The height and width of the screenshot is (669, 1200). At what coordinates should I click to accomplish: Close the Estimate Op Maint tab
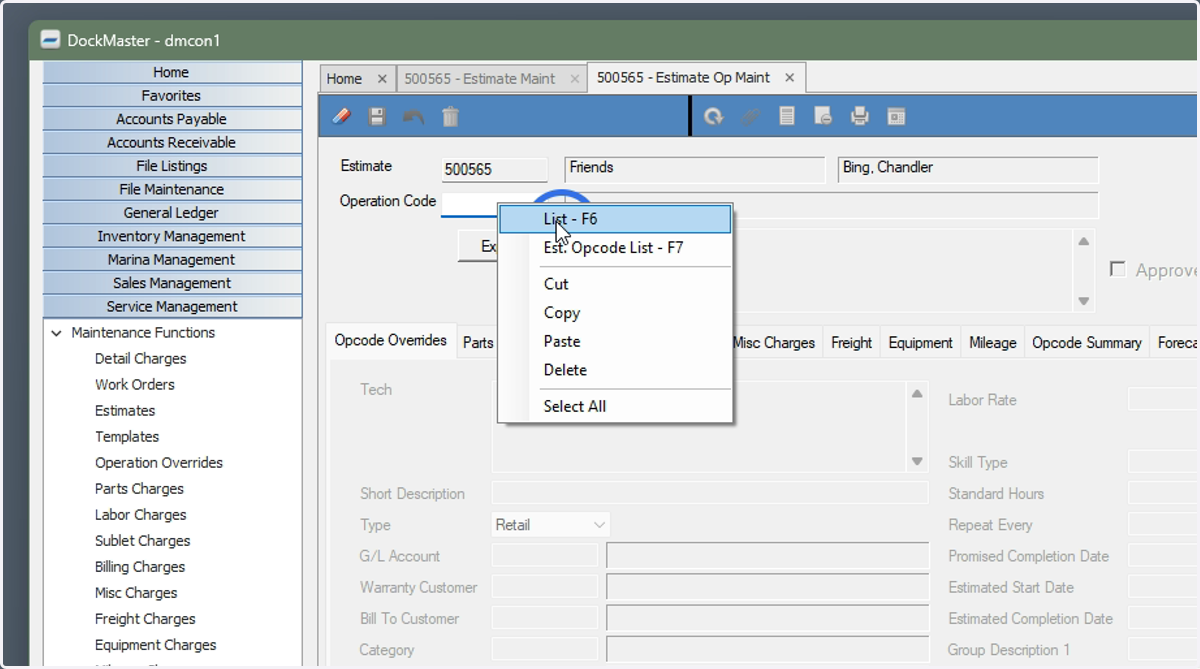click(x=789, y=78)
